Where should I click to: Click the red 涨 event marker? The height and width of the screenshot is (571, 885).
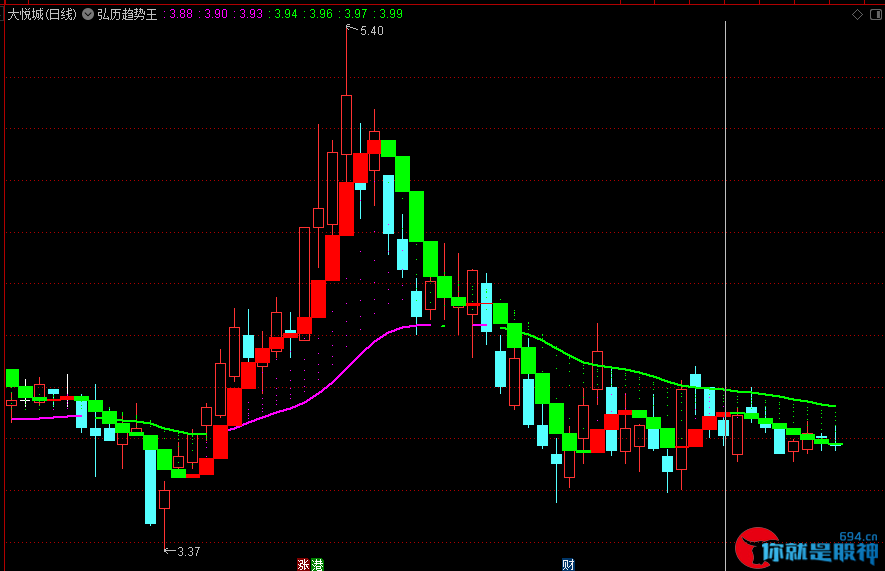tap(303, 564)
